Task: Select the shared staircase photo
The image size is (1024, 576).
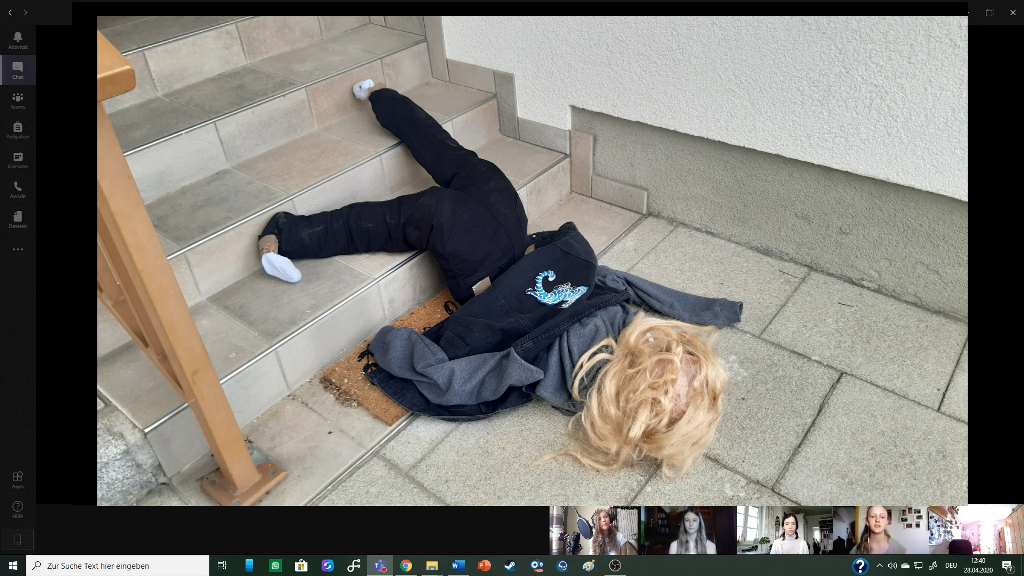Action: [532, 260]
